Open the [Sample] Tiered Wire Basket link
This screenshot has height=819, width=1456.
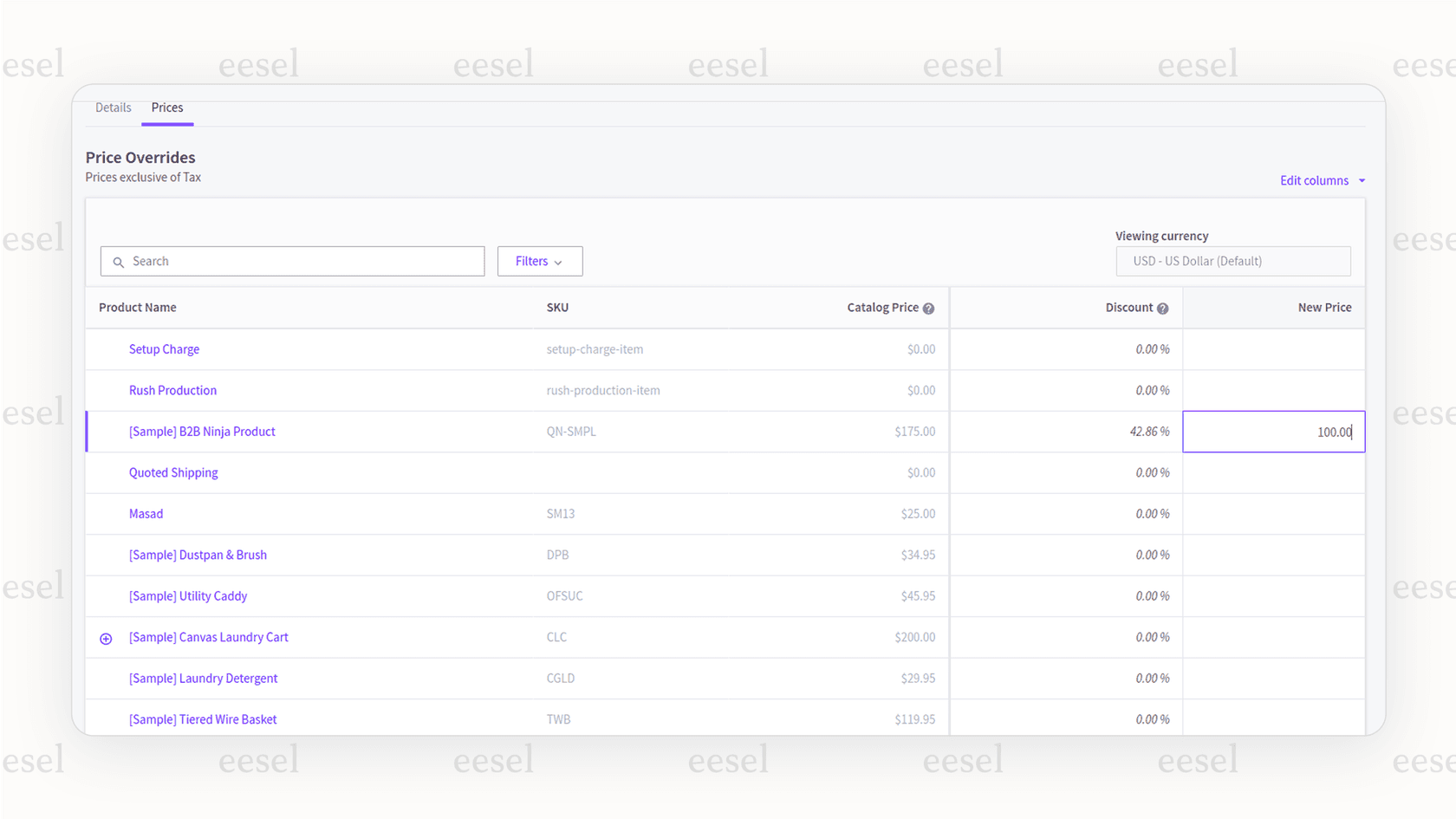[x=203, y=718]
